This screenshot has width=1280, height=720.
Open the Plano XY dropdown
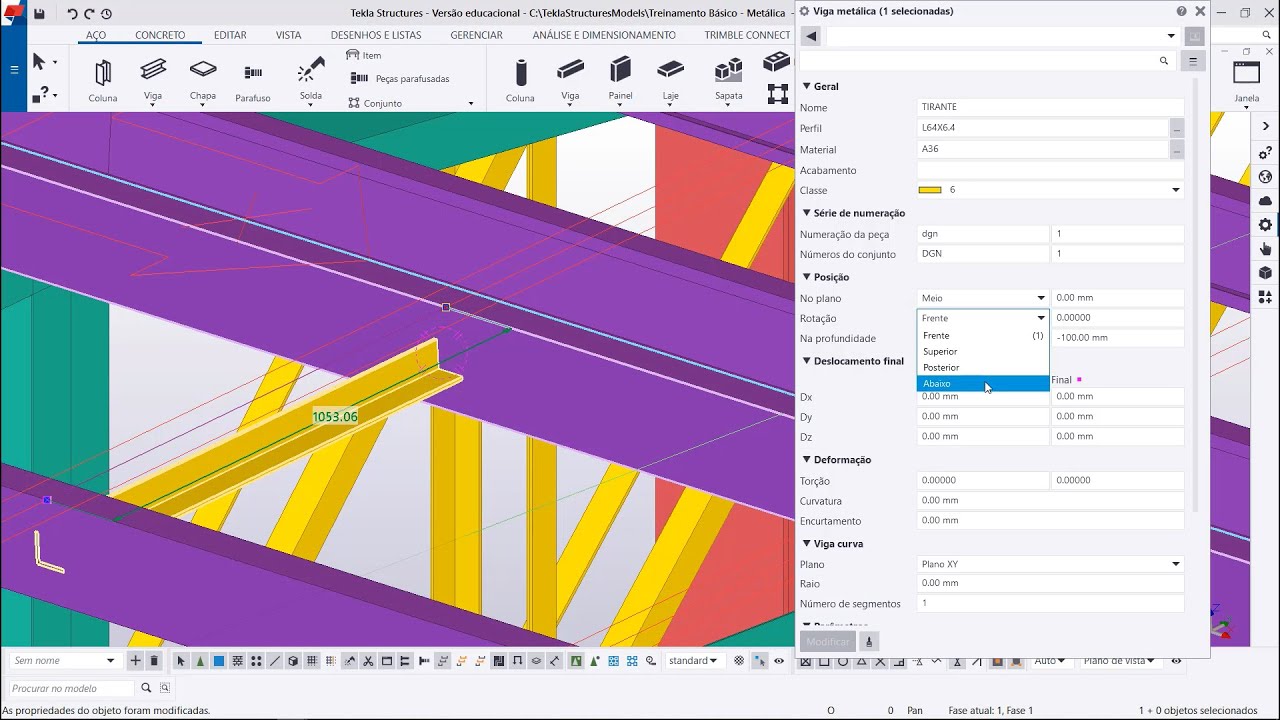[1050, 564]
